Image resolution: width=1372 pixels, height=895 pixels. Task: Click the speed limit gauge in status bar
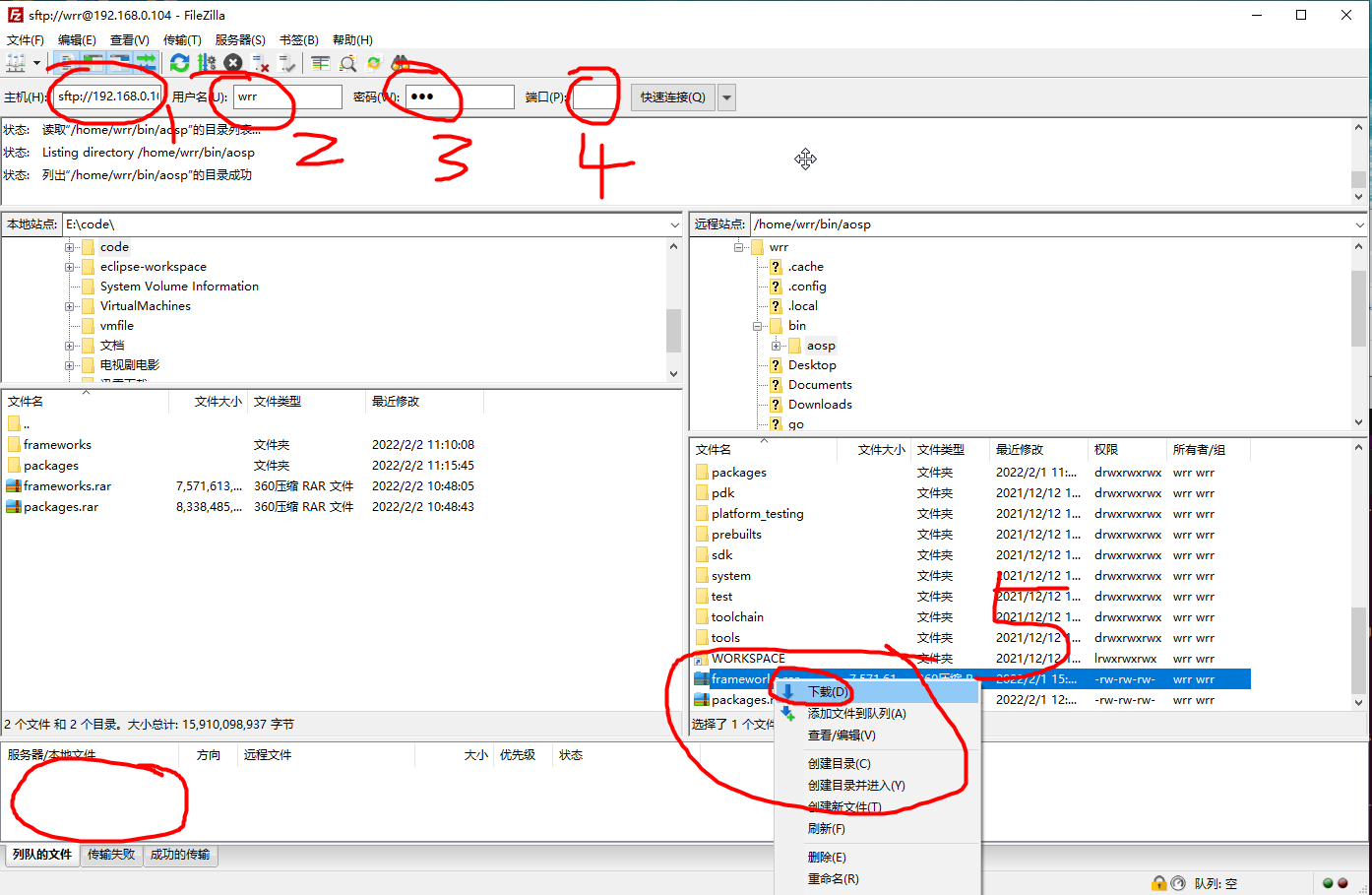pyautogui.click(x=1178, y=883)
